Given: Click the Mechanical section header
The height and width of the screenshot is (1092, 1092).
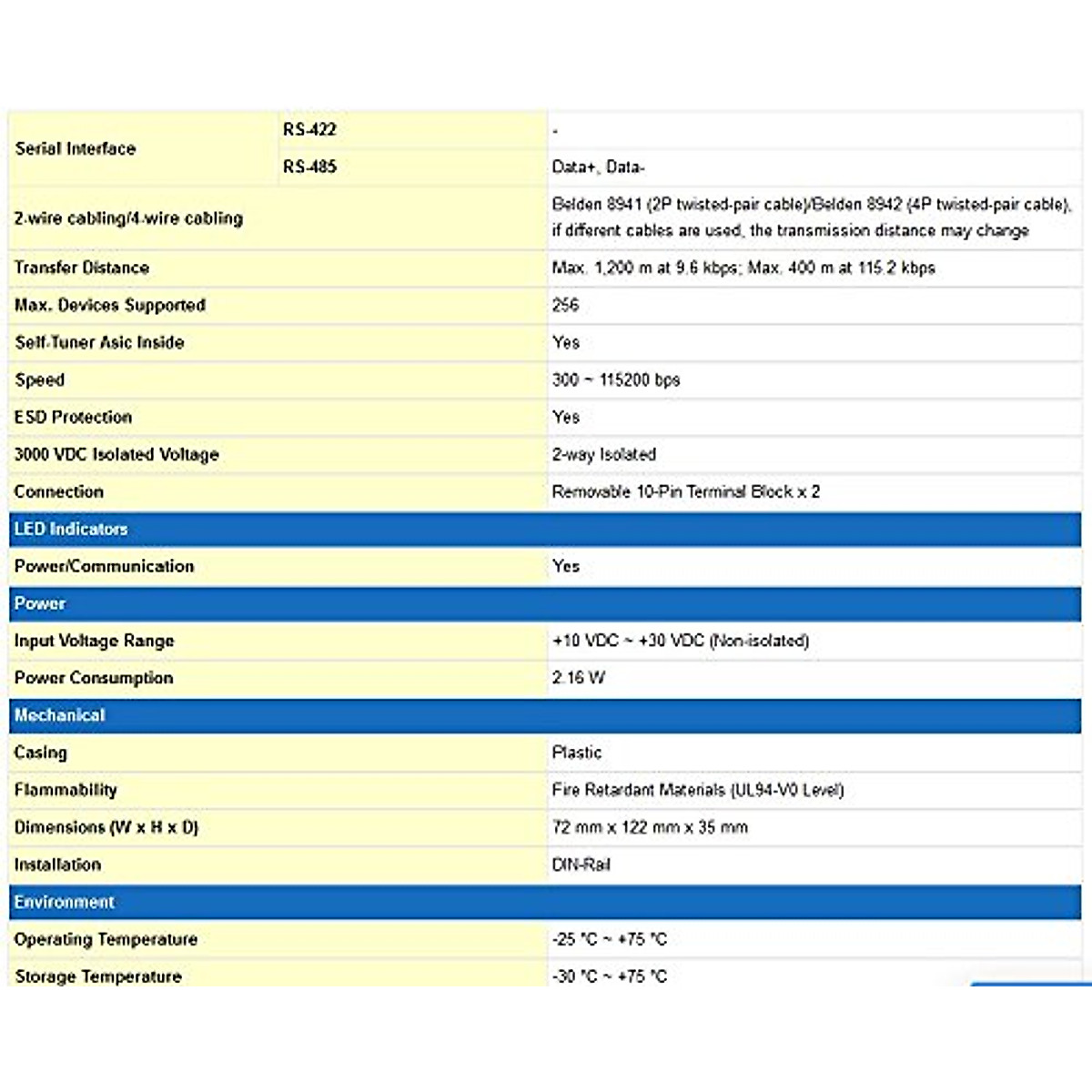Looking at the screenshot, I should click(59, 715).
